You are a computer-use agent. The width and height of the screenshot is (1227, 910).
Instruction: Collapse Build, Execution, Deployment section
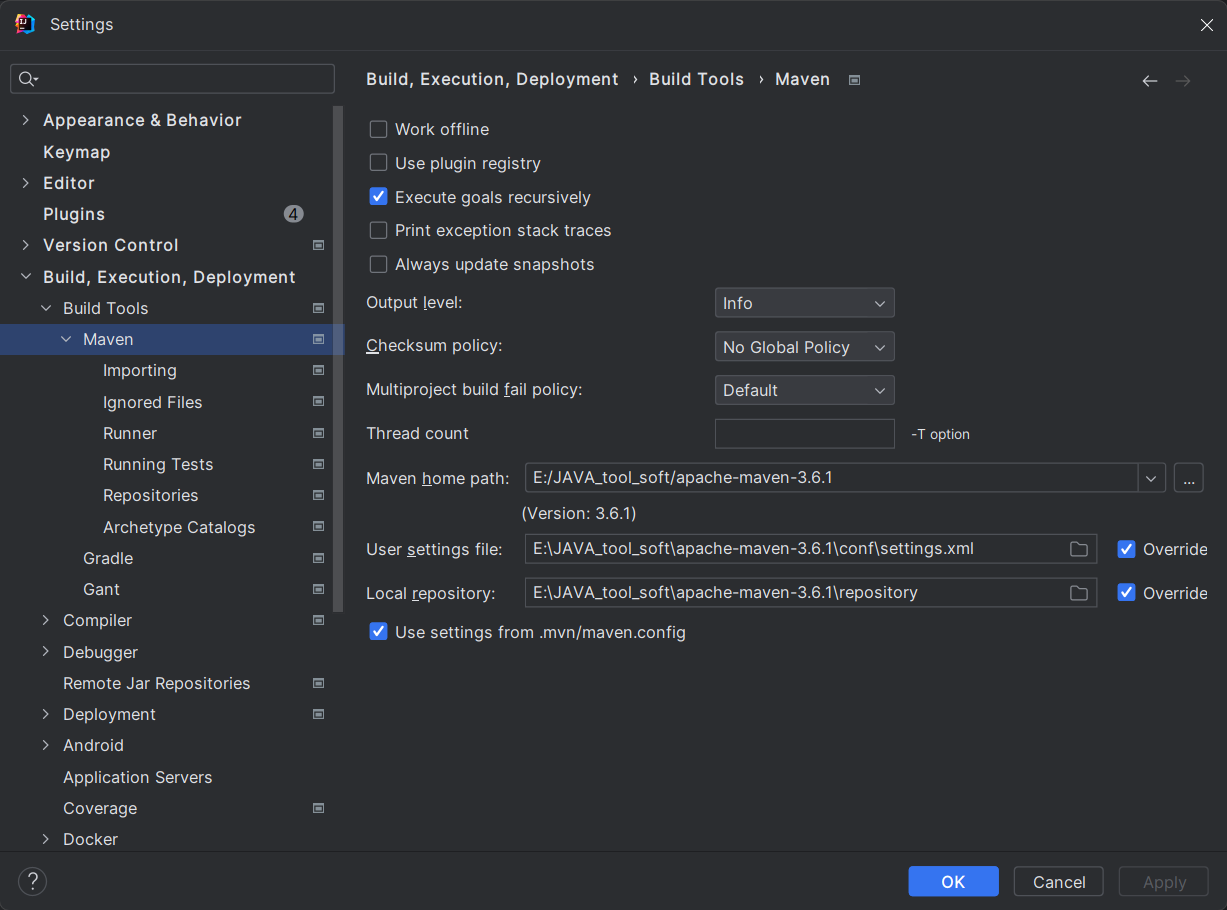point(26,277)
